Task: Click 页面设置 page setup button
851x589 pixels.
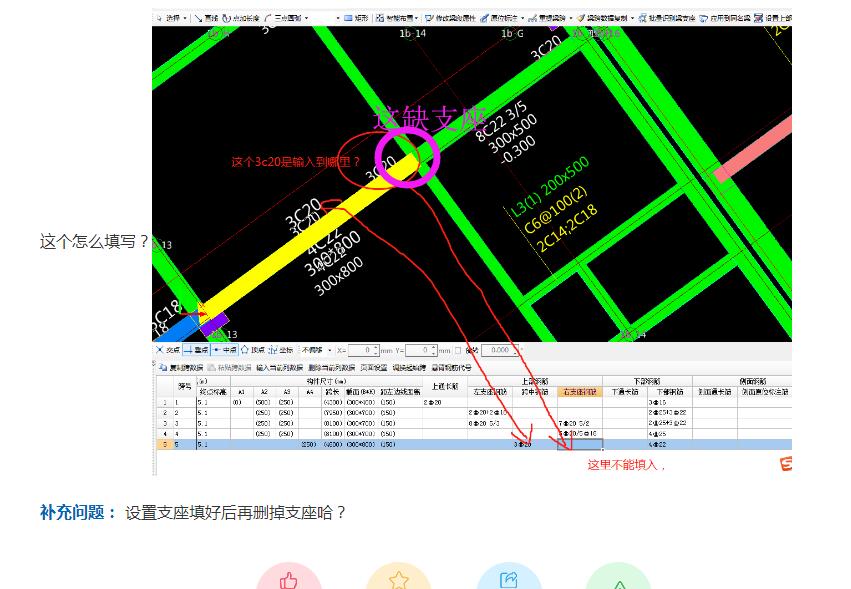Action: [x=373, y=368]
